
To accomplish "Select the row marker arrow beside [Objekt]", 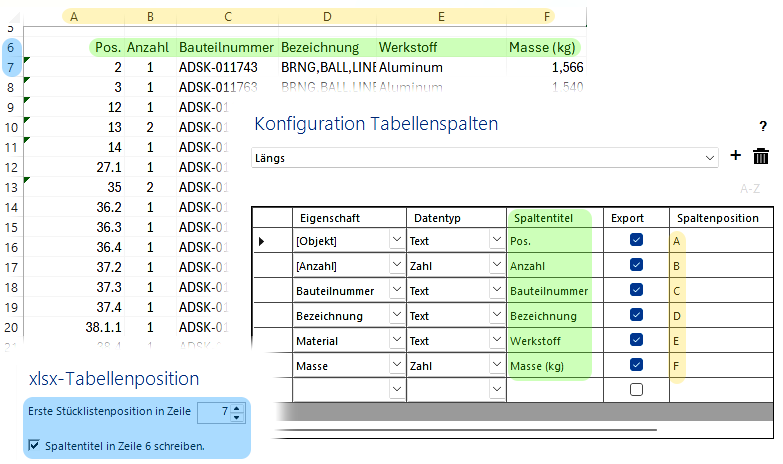I will click(263, 242).
